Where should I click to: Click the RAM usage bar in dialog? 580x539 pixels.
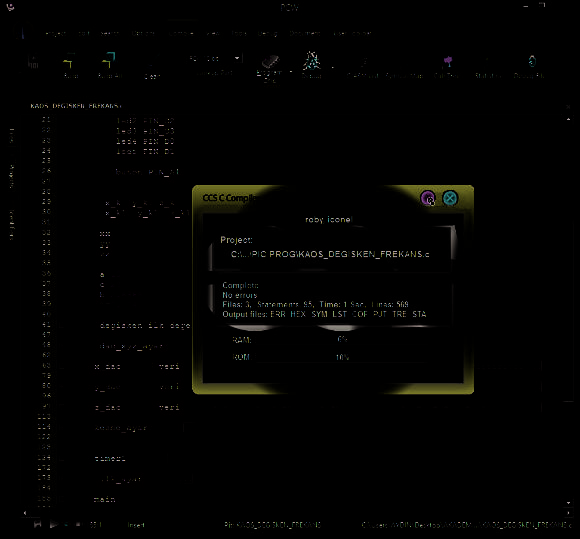click(342, 339)
